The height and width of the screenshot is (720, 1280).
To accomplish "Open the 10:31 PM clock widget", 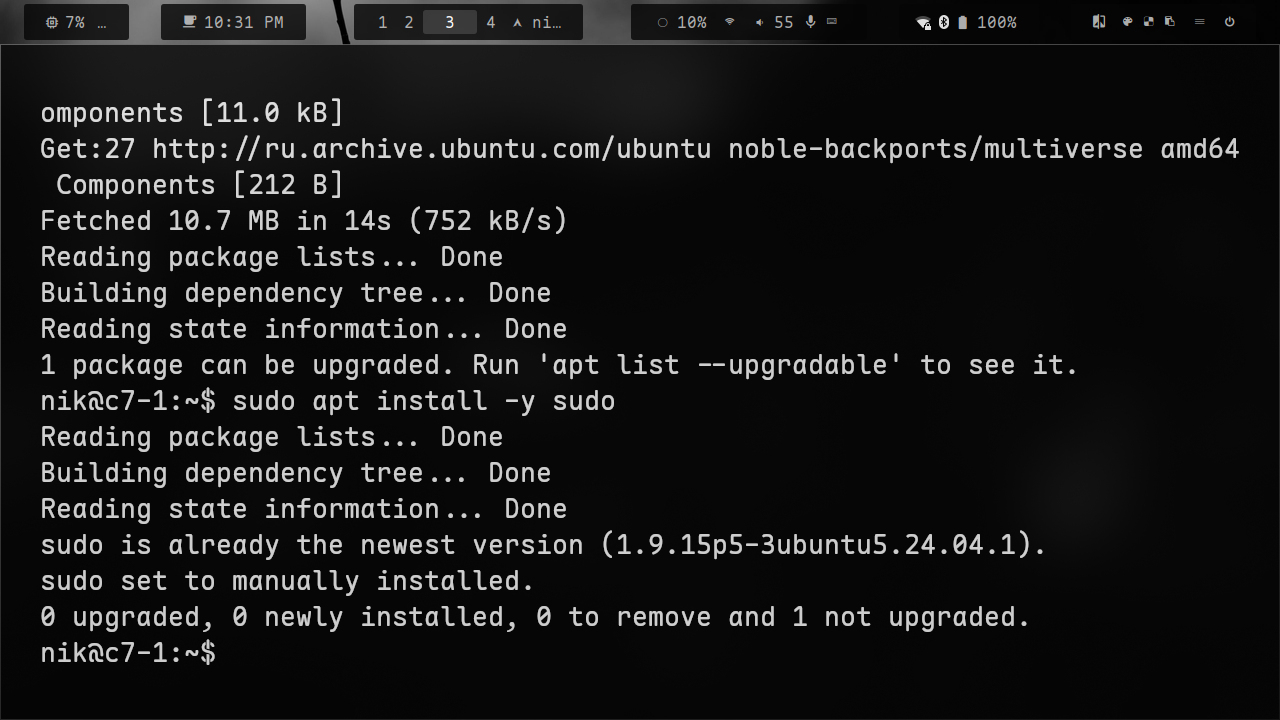I will pos(233,22).
